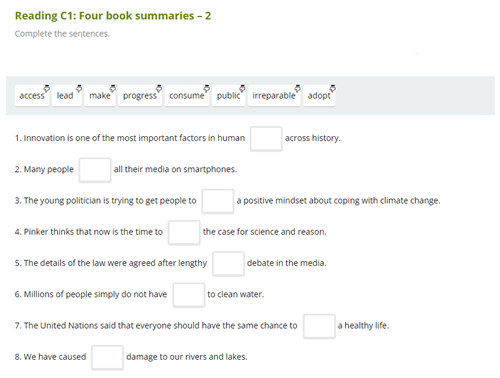The height and width of the screenshot is (378, 500).
Task: Click the blank before 'a positive mindset'
Action: pyautogui.click(x=218, y=201)
